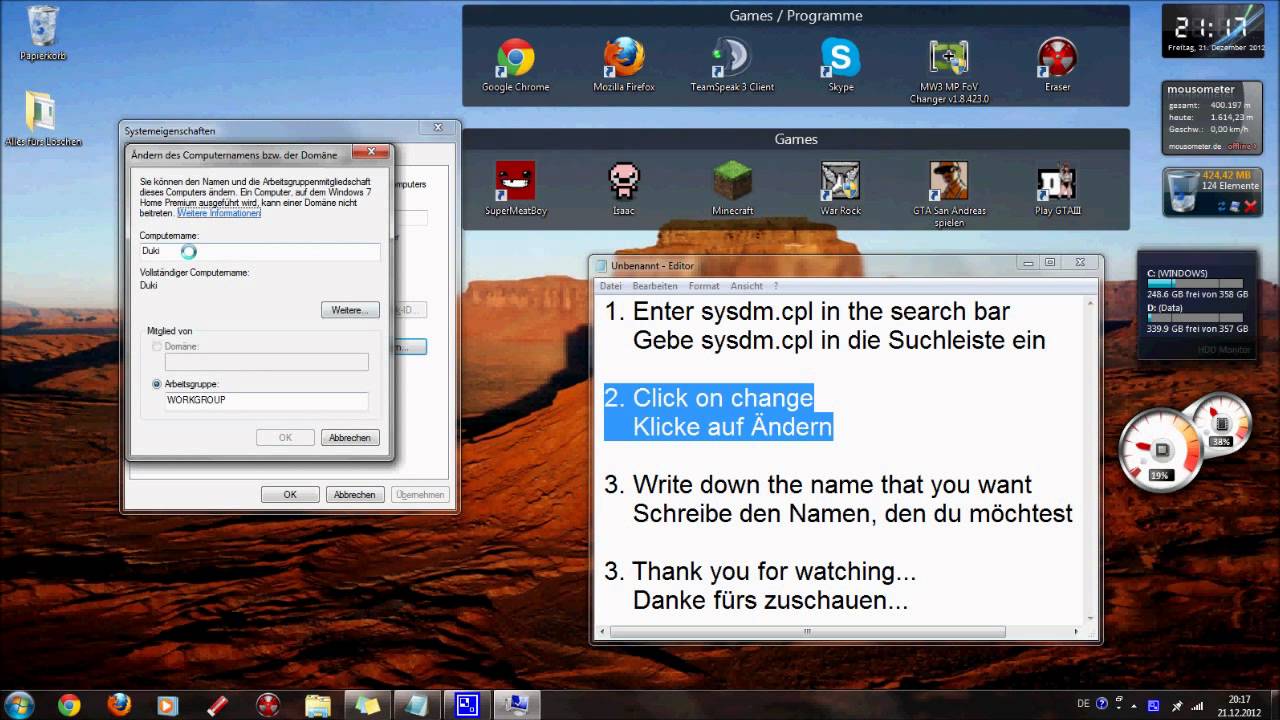Launch the Eraser program shortcut
The height and width of the screenshot is (720, 1280).
1057,65
